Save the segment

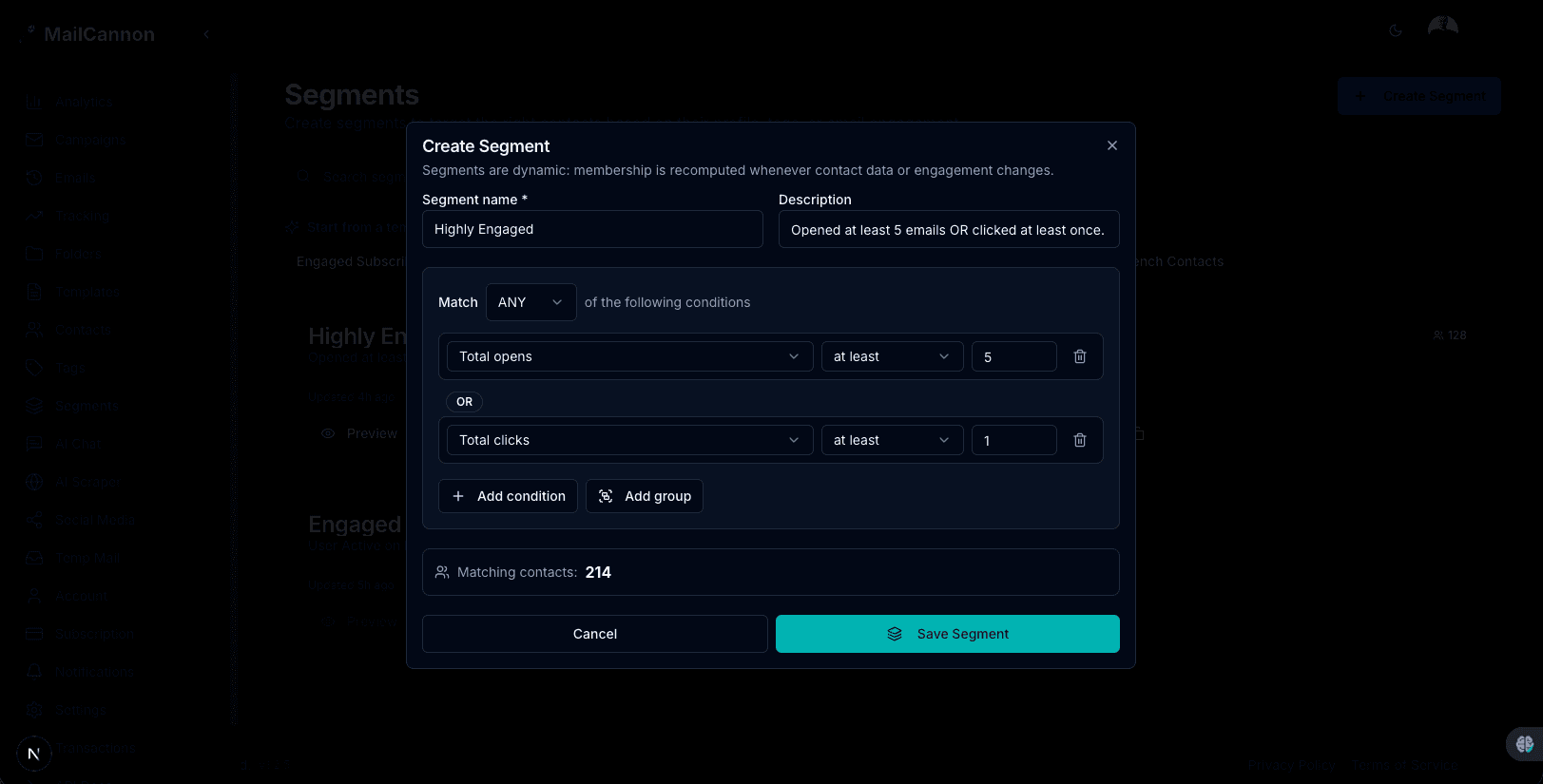(x=948, y=634)
